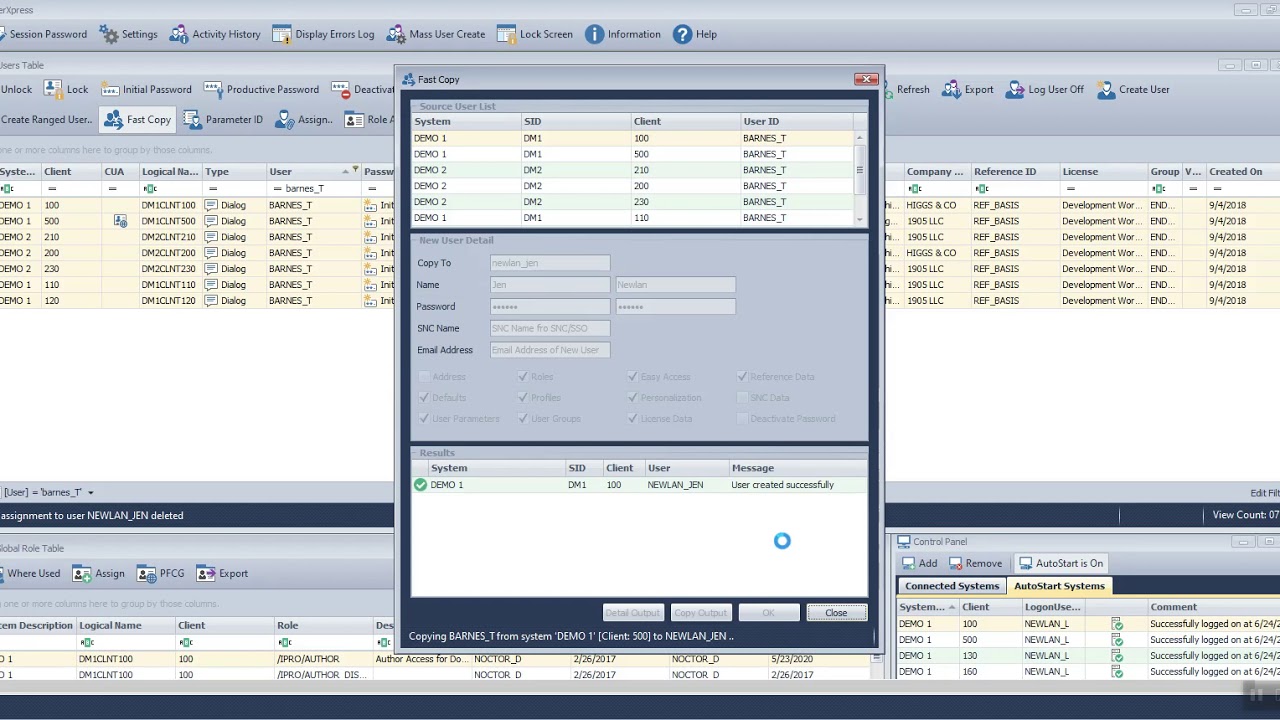This screenshot has height=720, width=1280.
Task: Click Create Ranged User button
Action: pyautogui.click(x=45, y=119)
